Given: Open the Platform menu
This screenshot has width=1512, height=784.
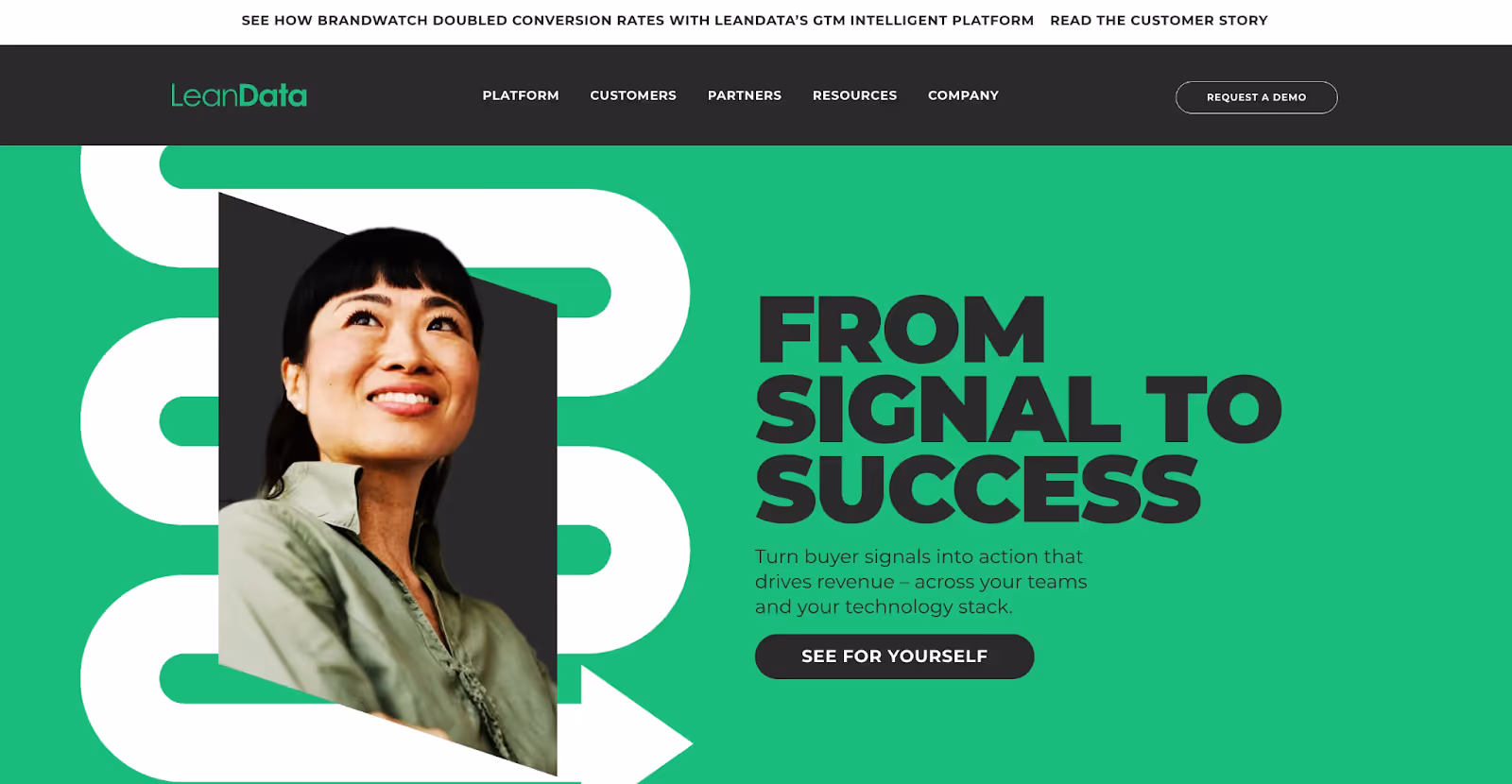Looking at the screenshot, I should [521, 95].
